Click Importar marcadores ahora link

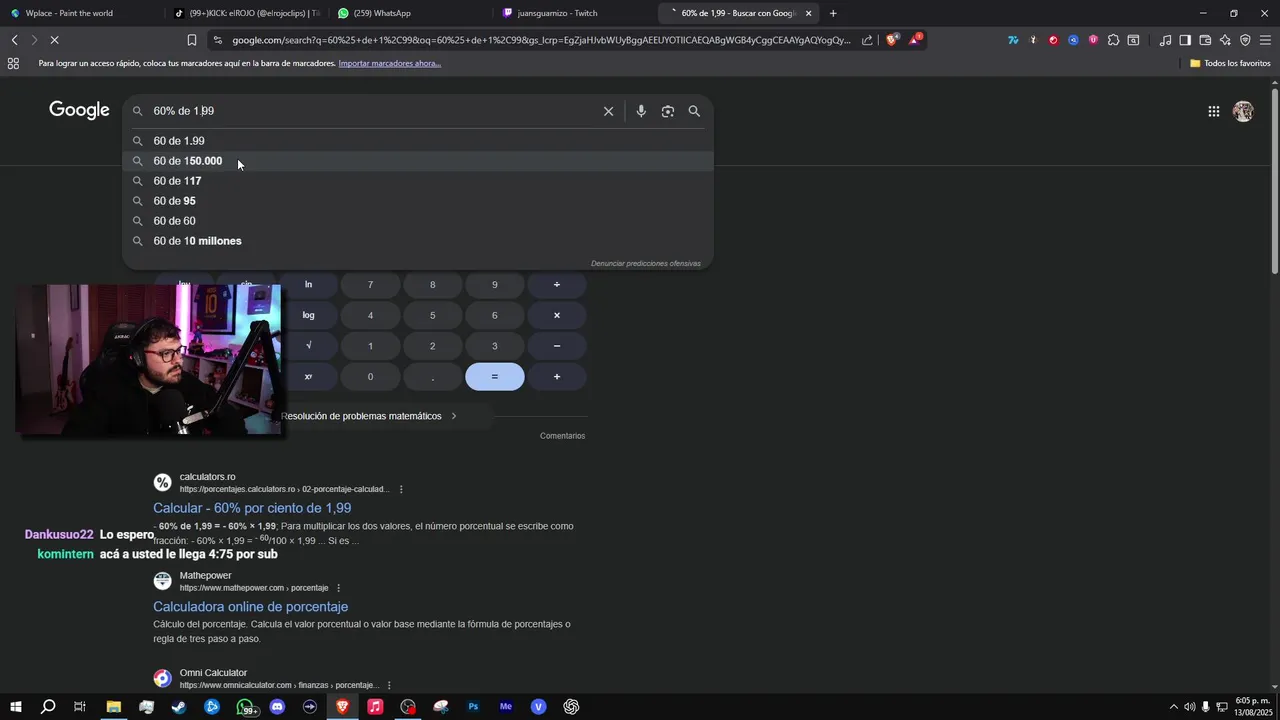[x=390, y=63]
